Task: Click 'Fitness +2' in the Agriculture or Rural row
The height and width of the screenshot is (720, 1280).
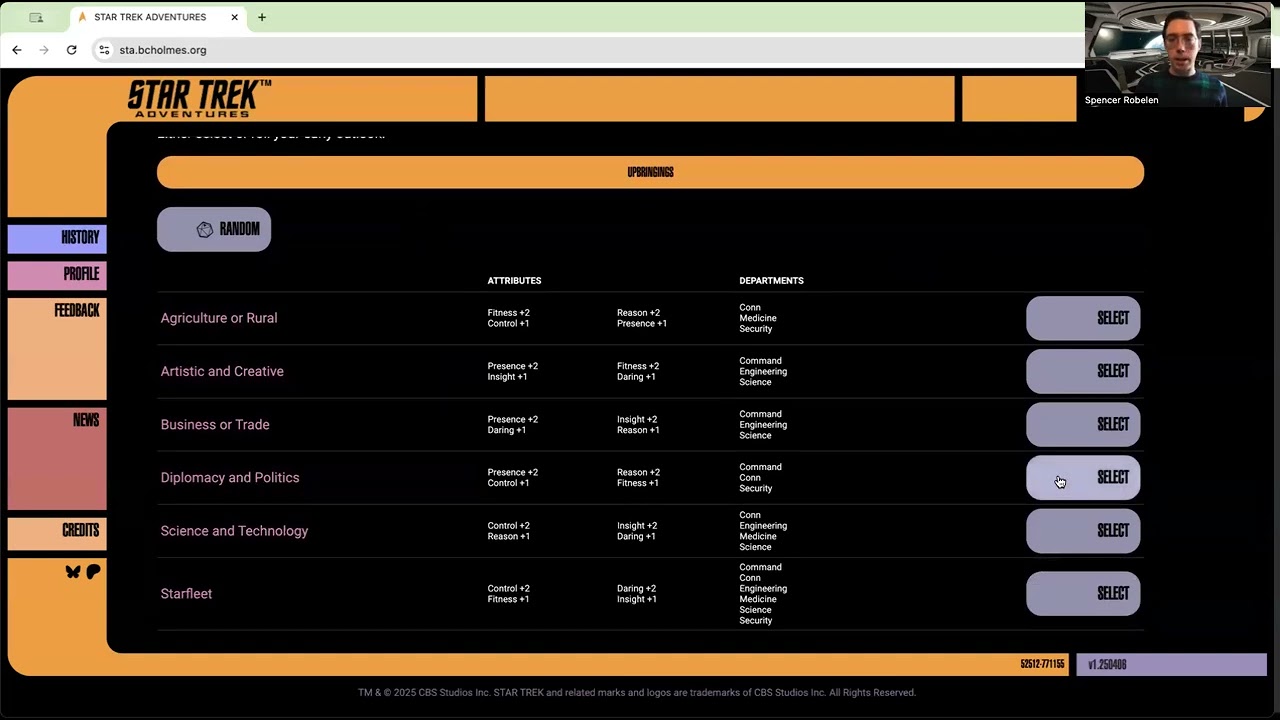Action: coord(508,313)
